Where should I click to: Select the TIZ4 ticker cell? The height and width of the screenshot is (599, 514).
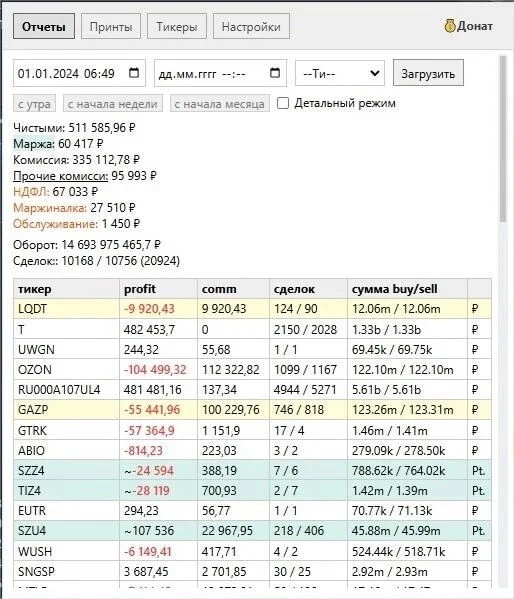pyautogui.click(x=66, y=491)
